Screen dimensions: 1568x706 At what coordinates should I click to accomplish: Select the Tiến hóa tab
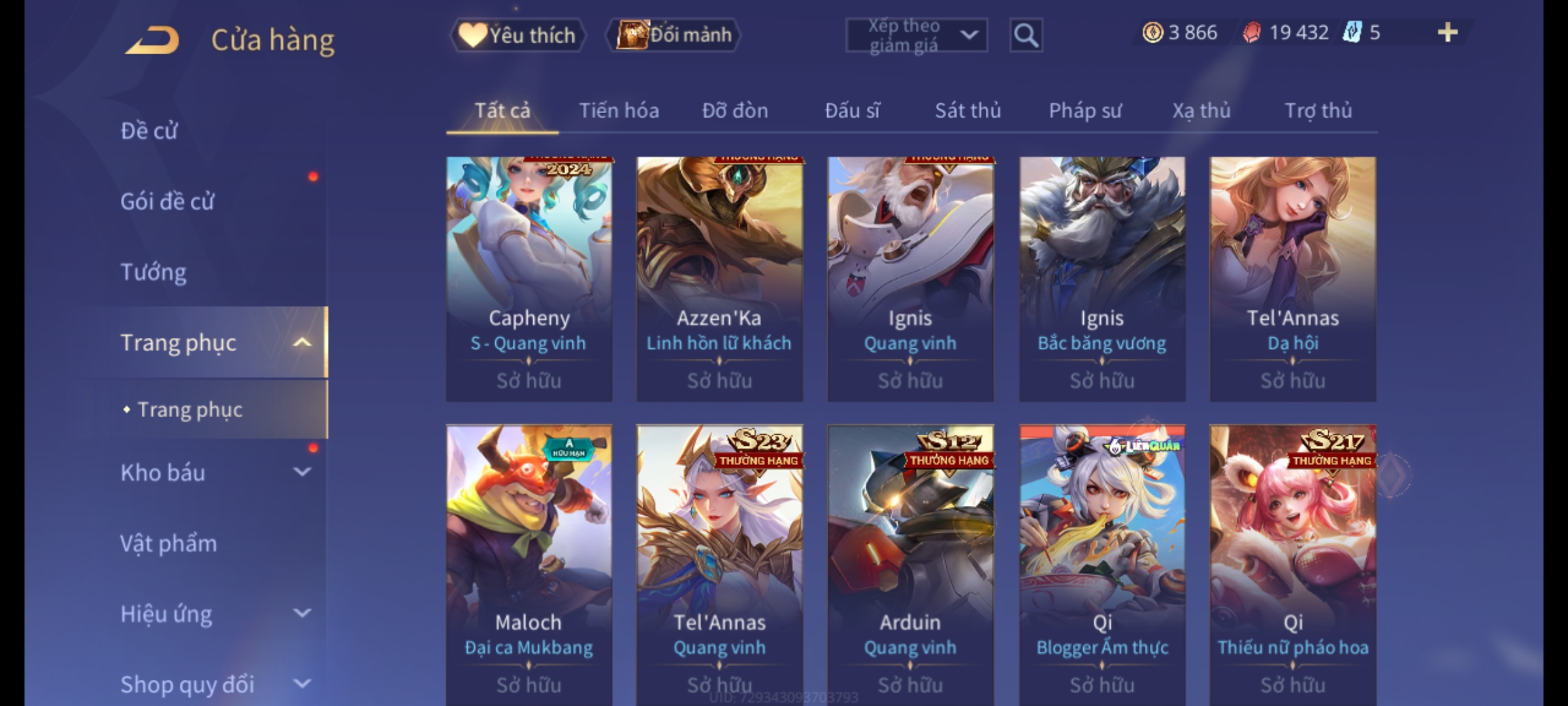[x=619, y=110]
